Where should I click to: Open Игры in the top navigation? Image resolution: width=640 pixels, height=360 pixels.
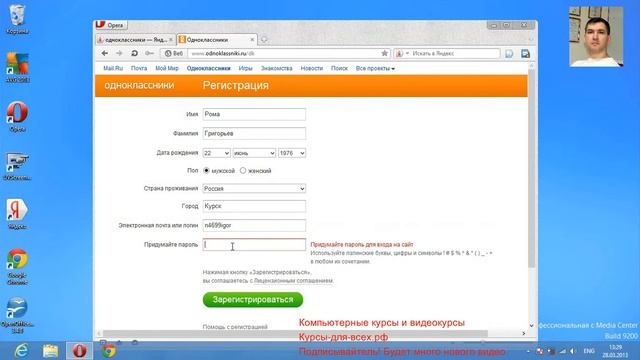click(245, 69)
